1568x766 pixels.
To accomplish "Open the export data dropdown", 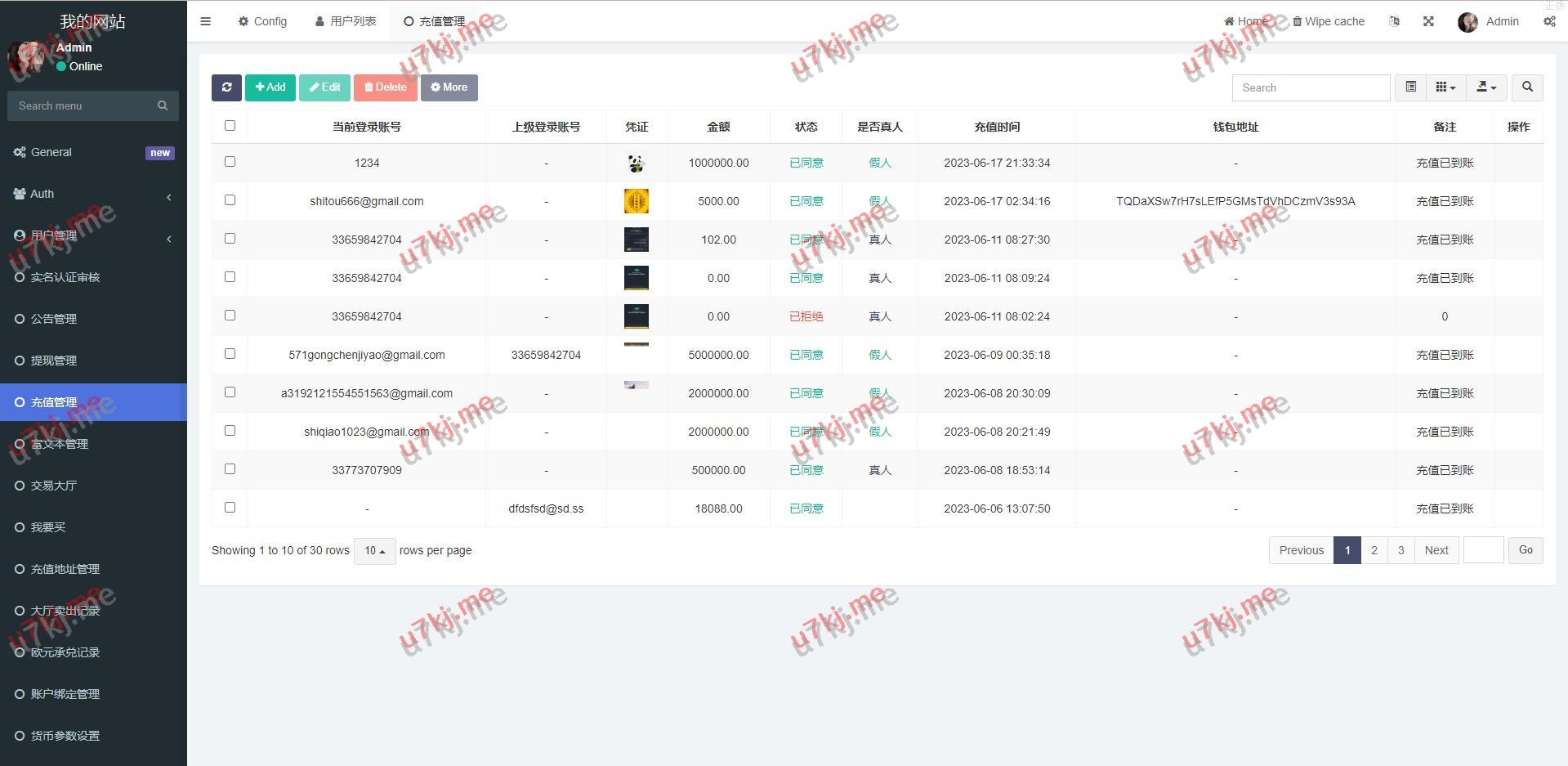I will pos(1486,87).
